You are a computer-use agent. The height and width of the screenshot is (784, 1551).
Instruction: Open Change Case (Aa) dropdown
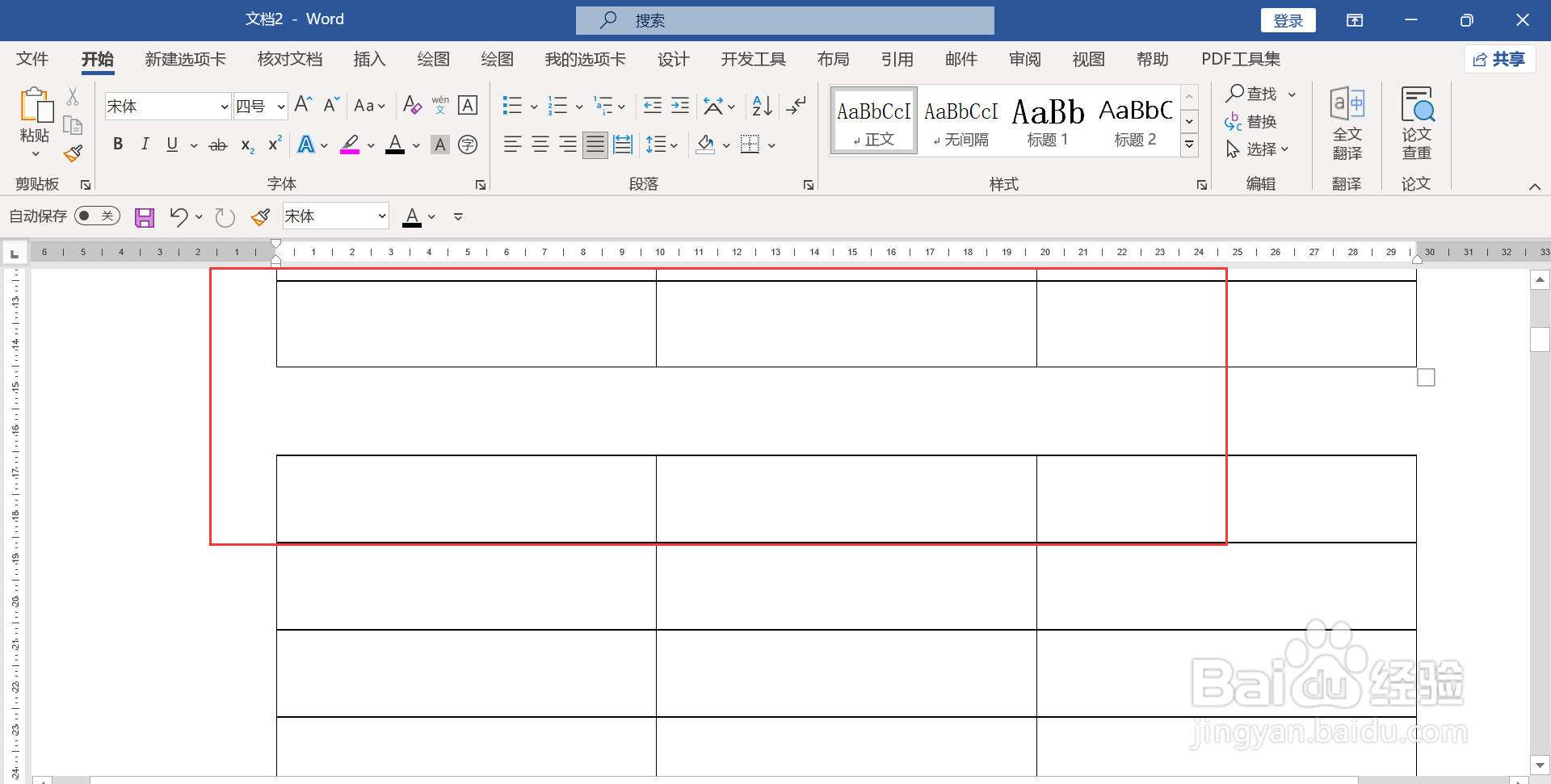369,106
